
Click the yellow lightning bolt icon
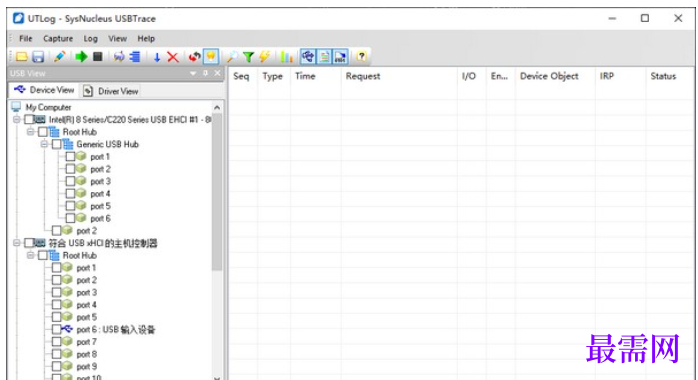[264, 57]
